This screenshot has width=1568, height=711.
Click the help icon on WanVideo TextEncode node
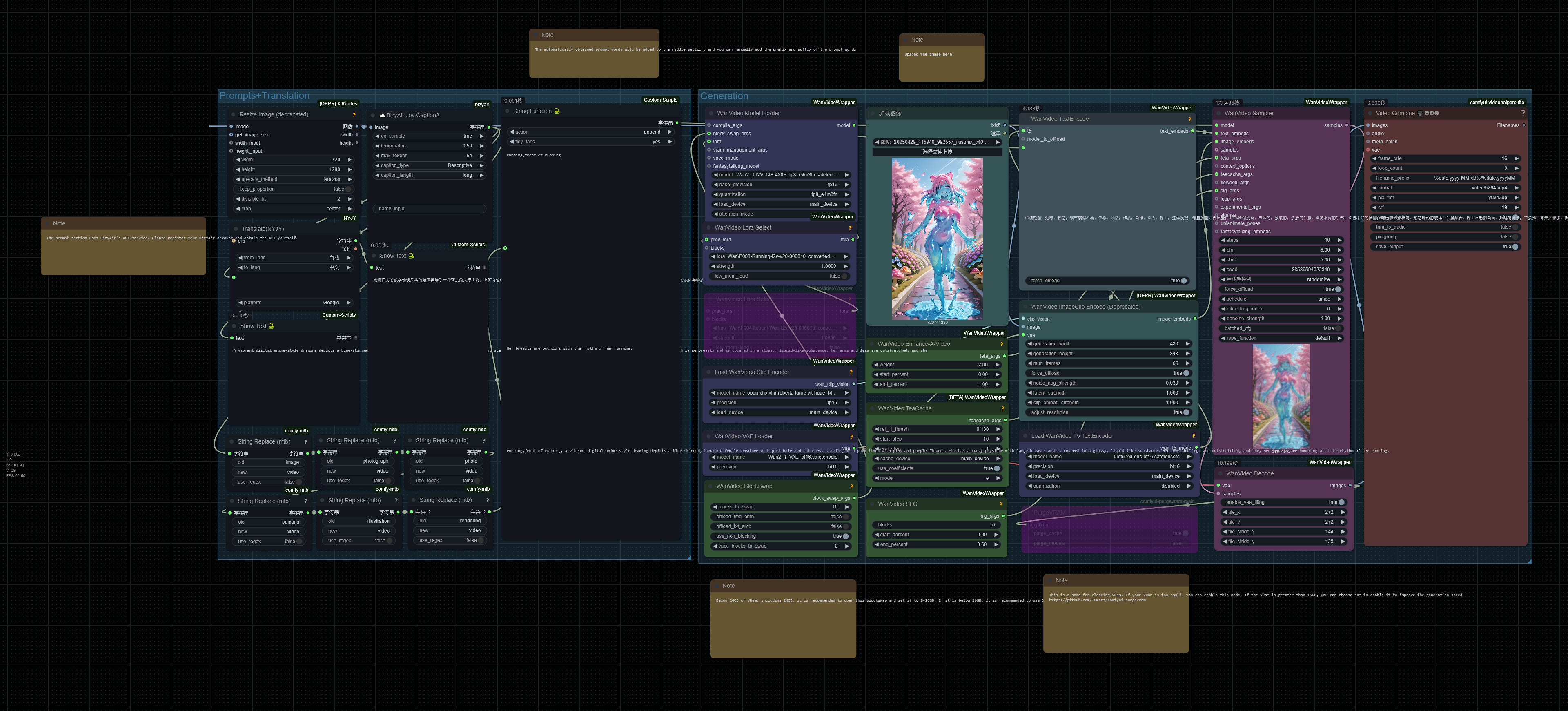point(1189,119)
